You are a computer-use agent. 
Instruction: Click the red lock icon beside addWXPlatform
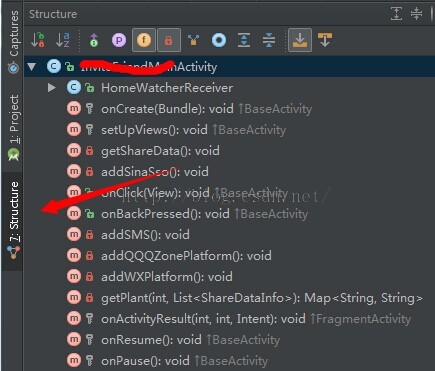89,277
